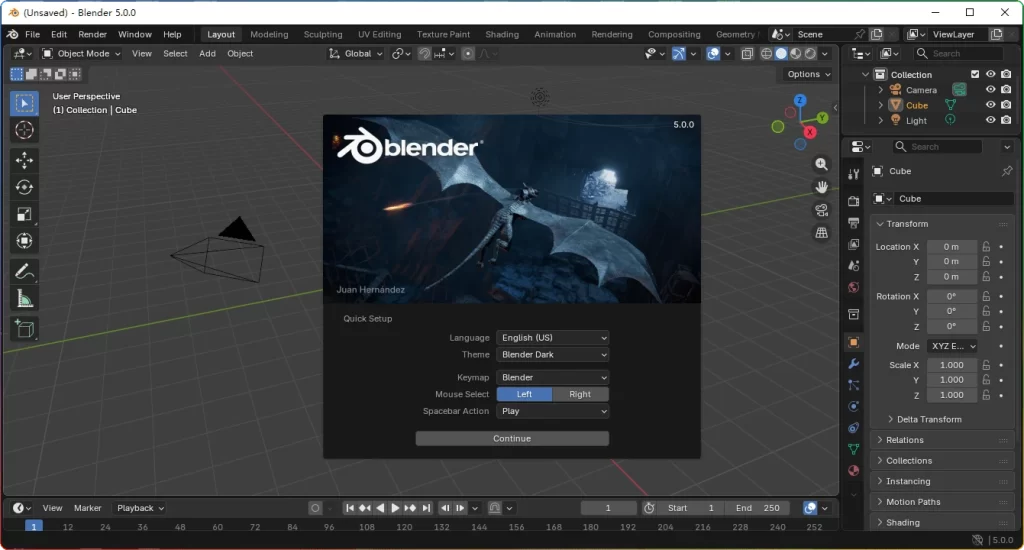This screenshot has height=550, width=1024.
Task: Choose the Annotate pencil tool
Action: coord(24,271)
